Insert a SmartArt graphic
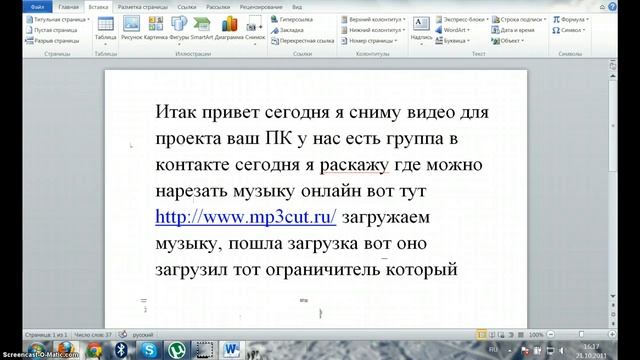The width and height of the screenshot is (640, 360). 202,29
